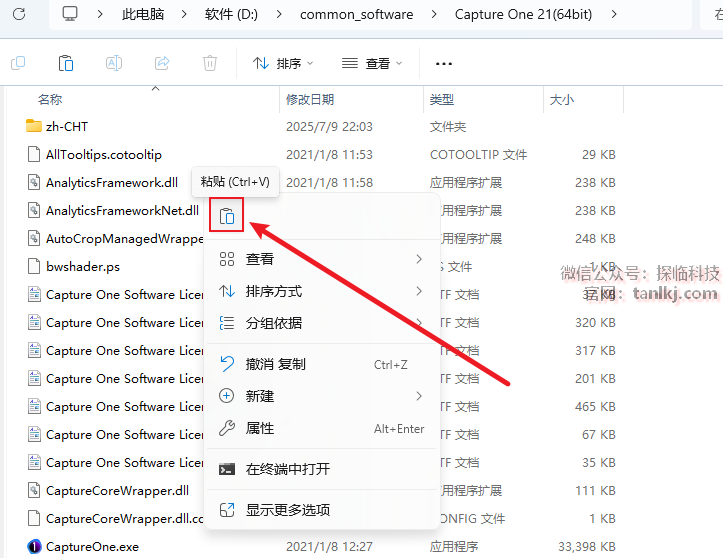Select 在终端中打开 in context menu
Image resolution: width=723 pixels, height=558 pixels.
[x=321, y=469]
